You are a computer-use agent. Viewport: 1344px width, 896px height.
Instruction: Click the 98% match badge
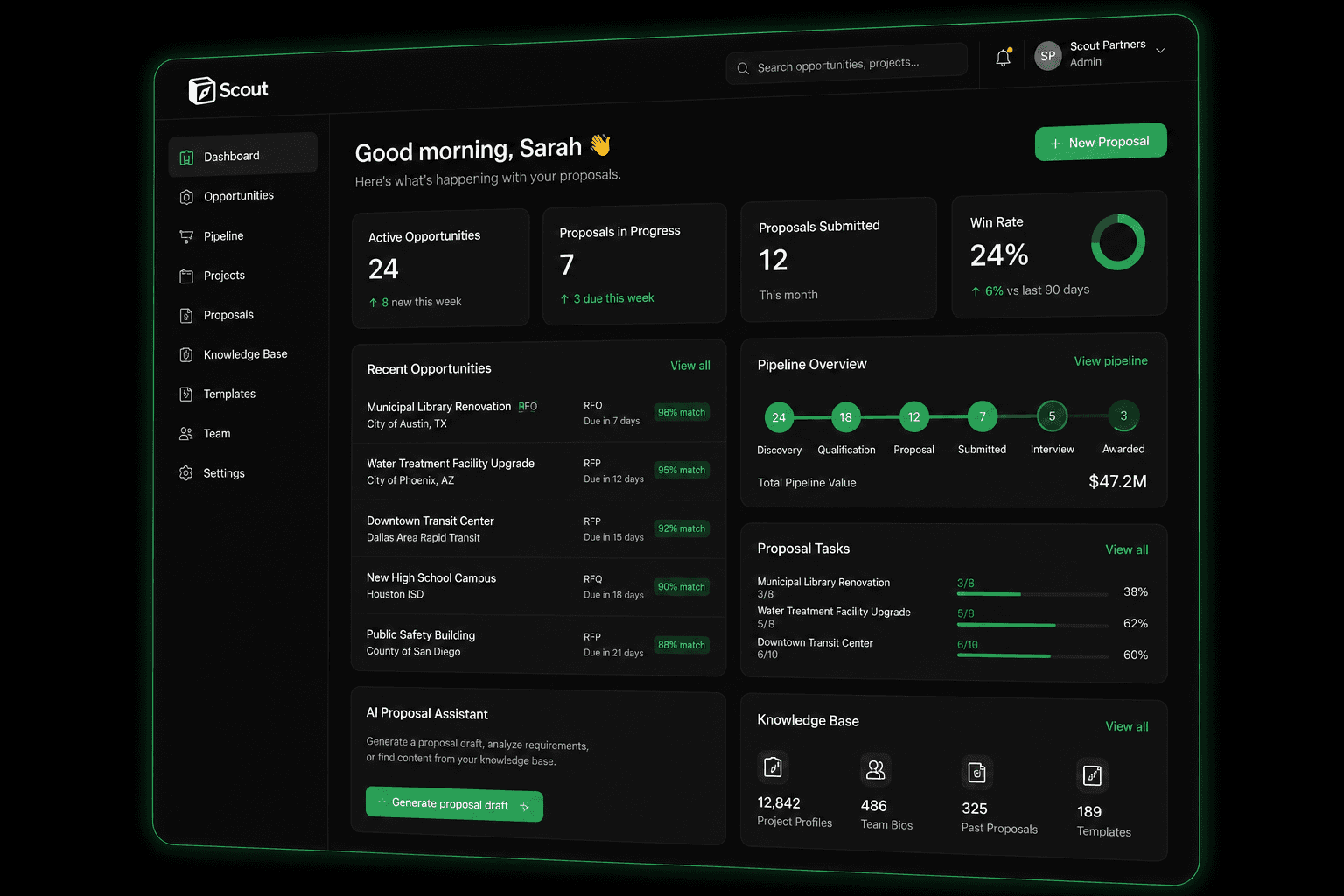pyautogui.click(x=682, y=412)
